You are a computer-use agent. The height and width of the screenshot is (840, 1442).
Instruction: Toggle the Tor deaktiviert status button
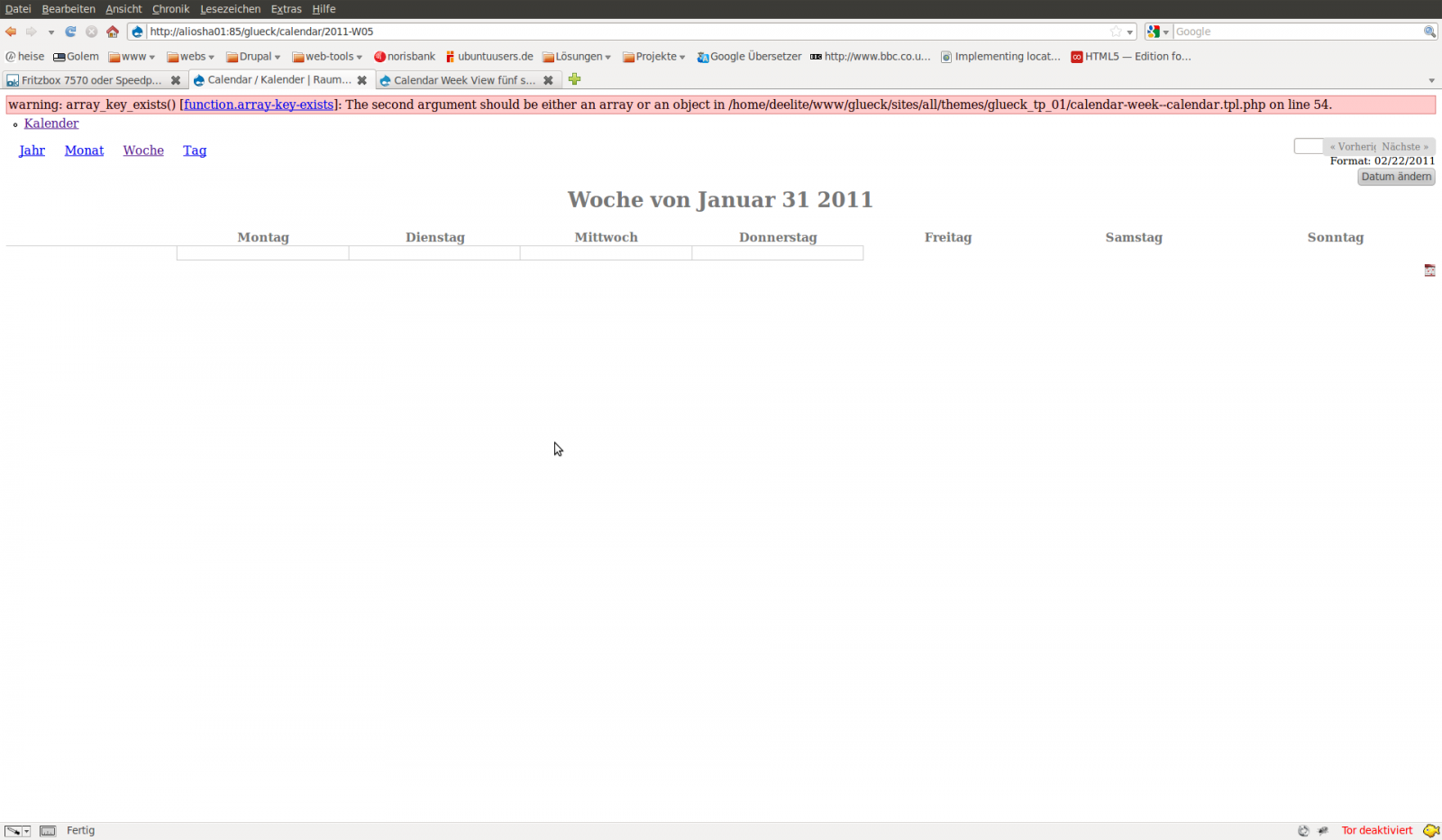(1376, 830)
